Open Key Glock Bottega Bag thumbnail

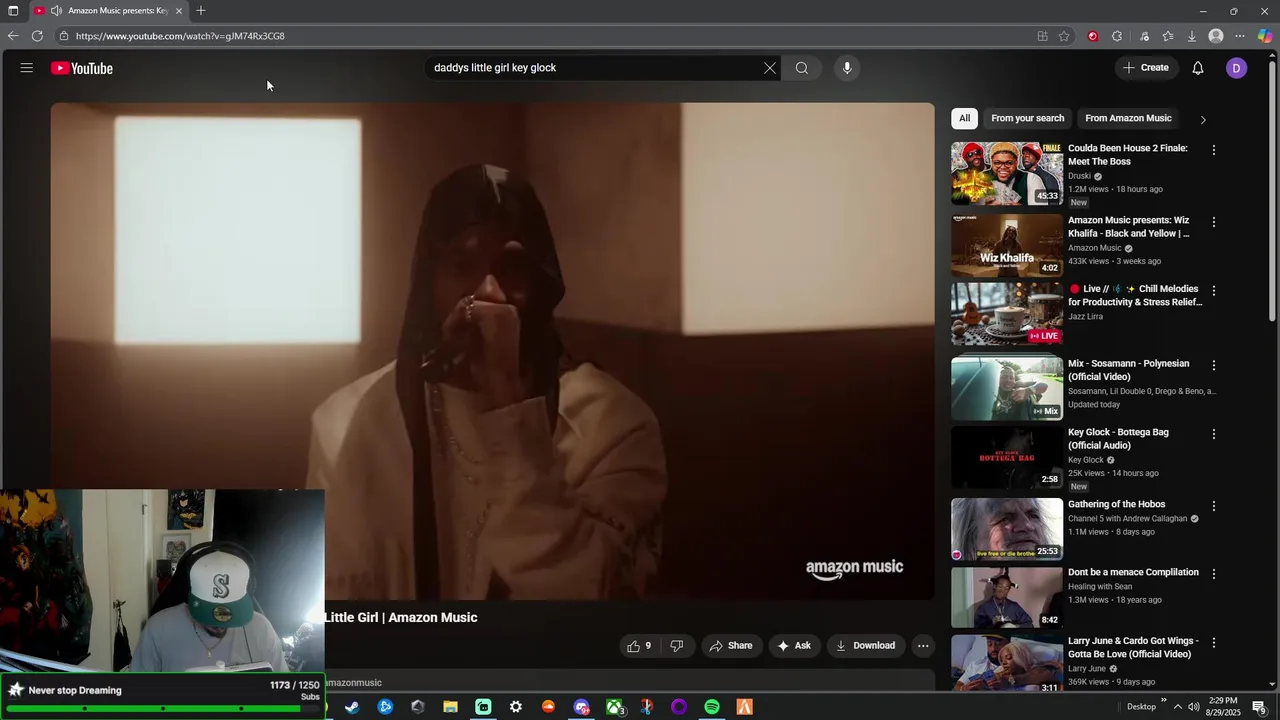1007,458
